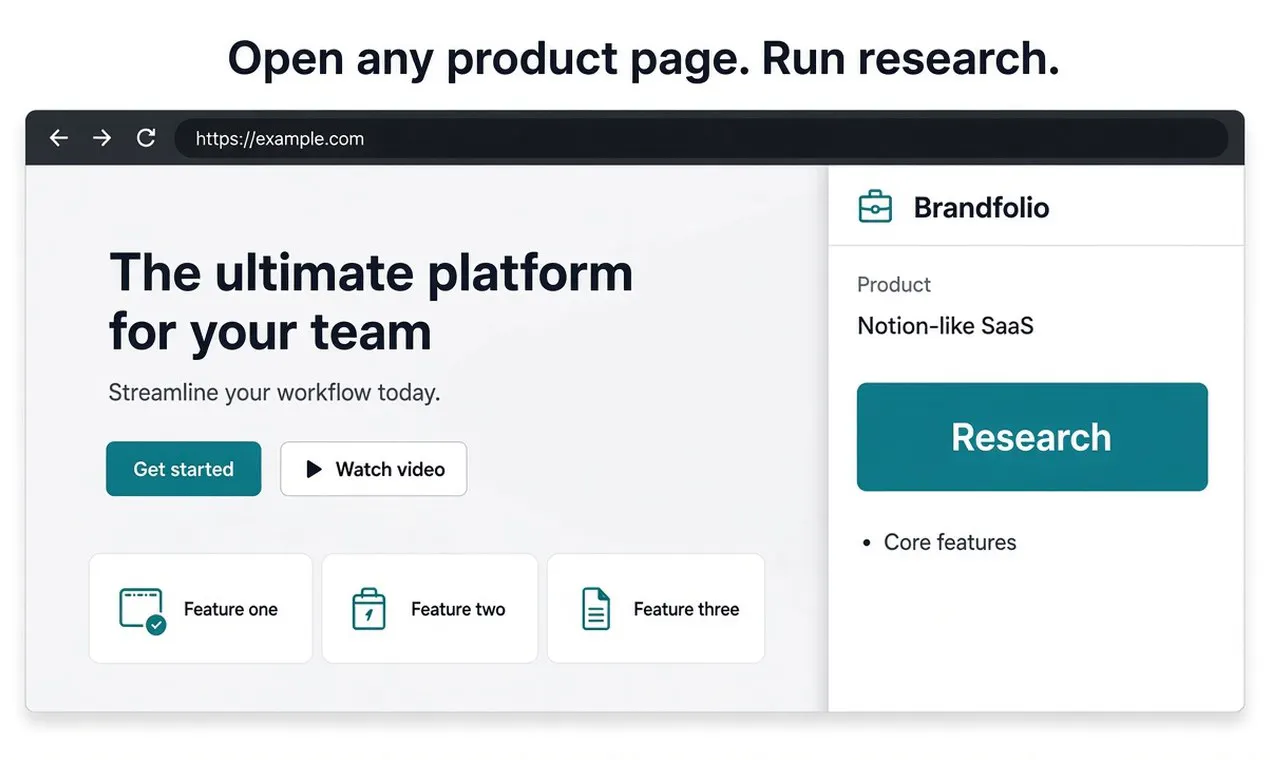Screen dimensions: 1270x760
Task: Select the Feature one card label
Action: point(231,609)
